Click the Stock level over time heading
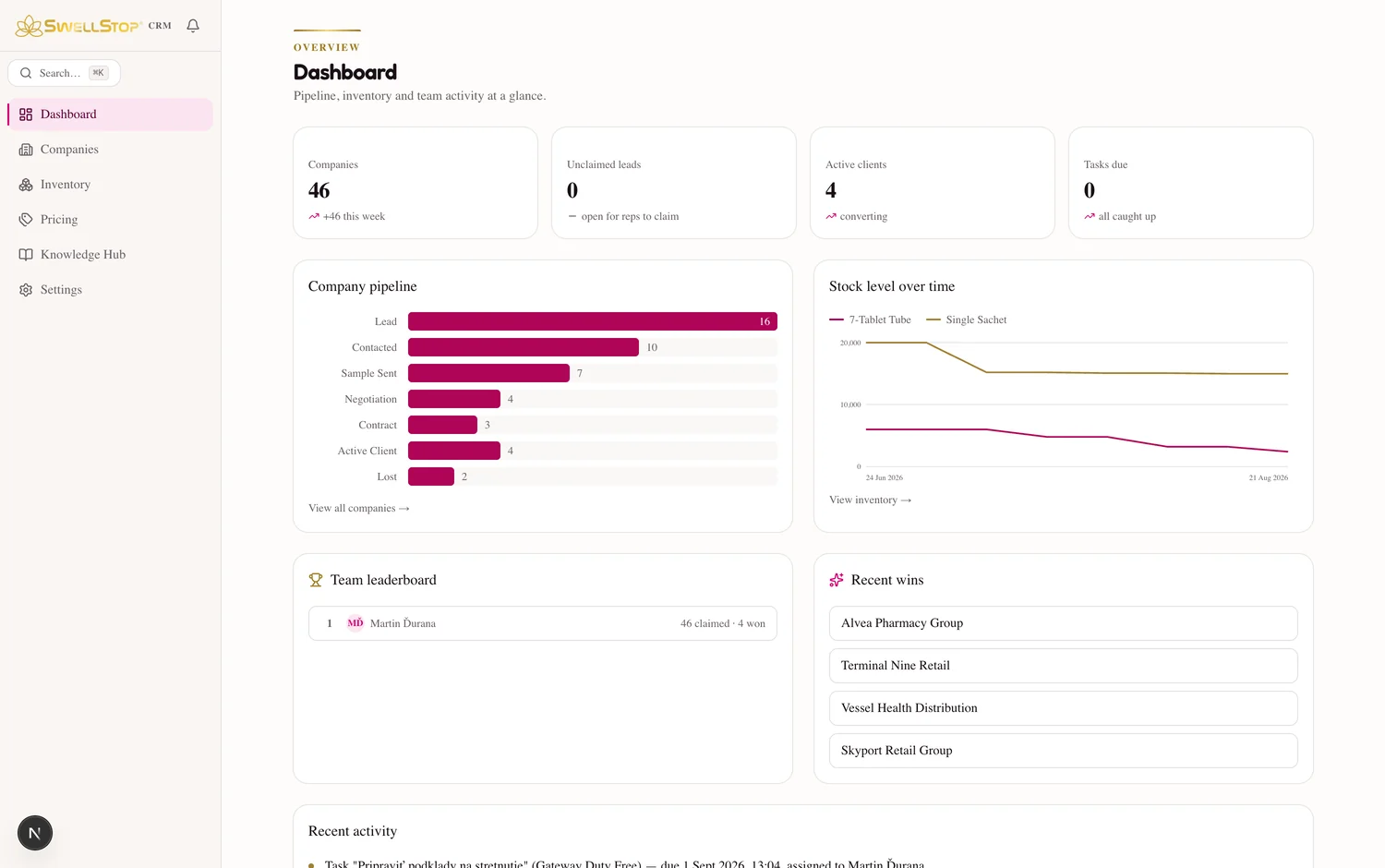Screen dimensions: 1385x868 (892, 286)
